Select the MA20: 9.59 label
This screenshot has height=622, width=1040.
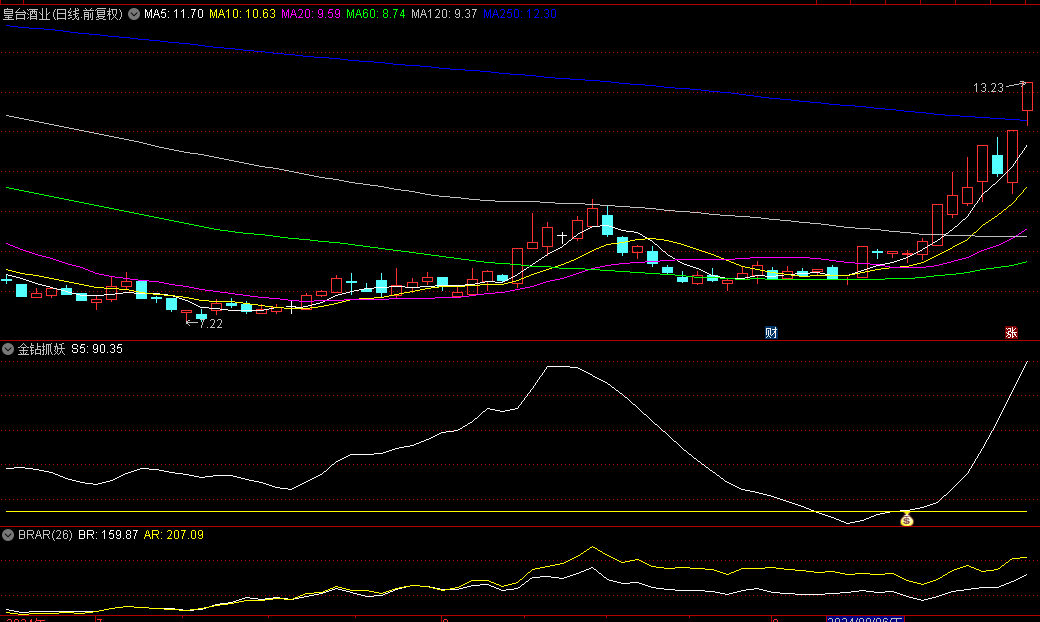point(311,14)
